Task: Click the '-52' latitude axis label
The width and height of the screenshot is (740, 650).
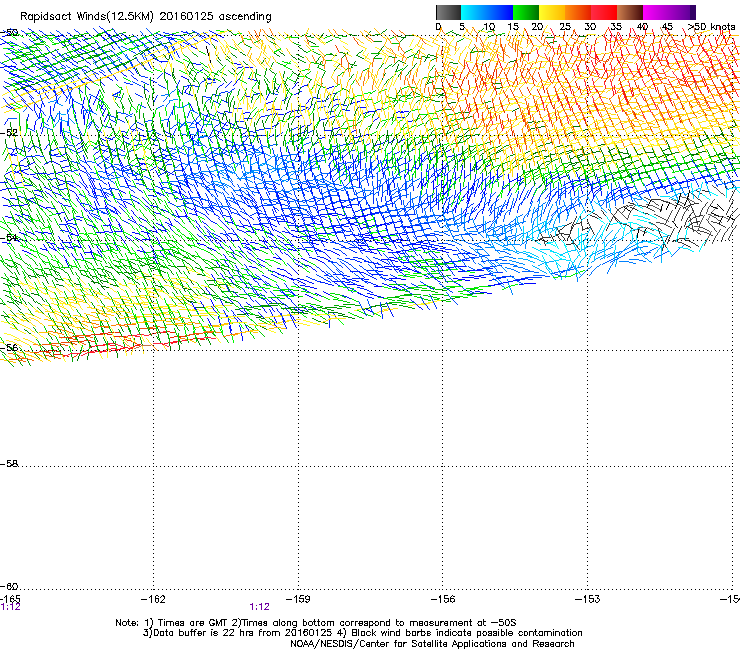Action: click(x=9, y=133)
